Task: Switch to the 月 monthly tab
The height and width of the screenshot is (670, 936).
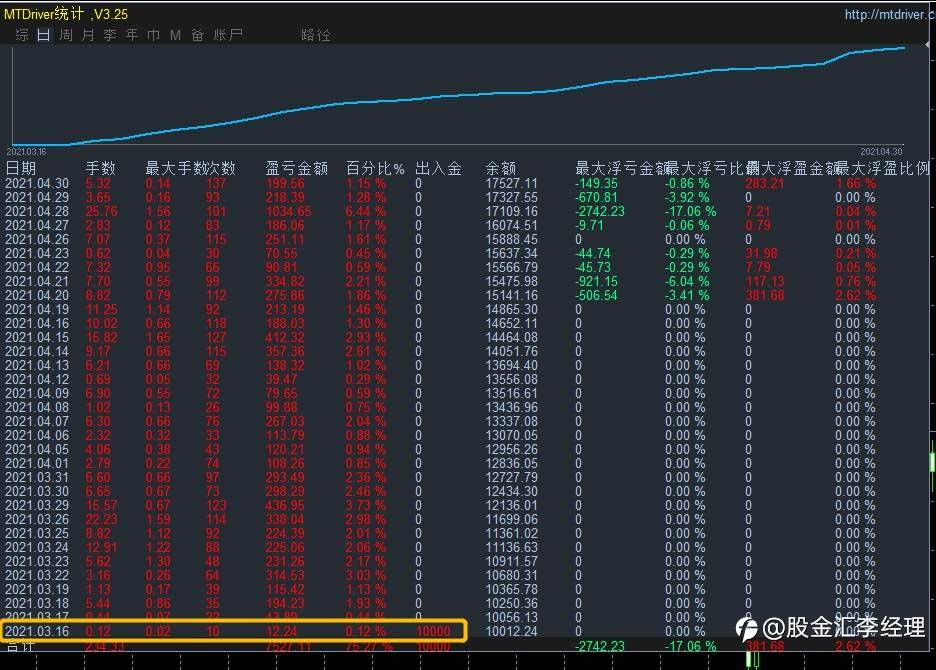Action: (88, 35)
